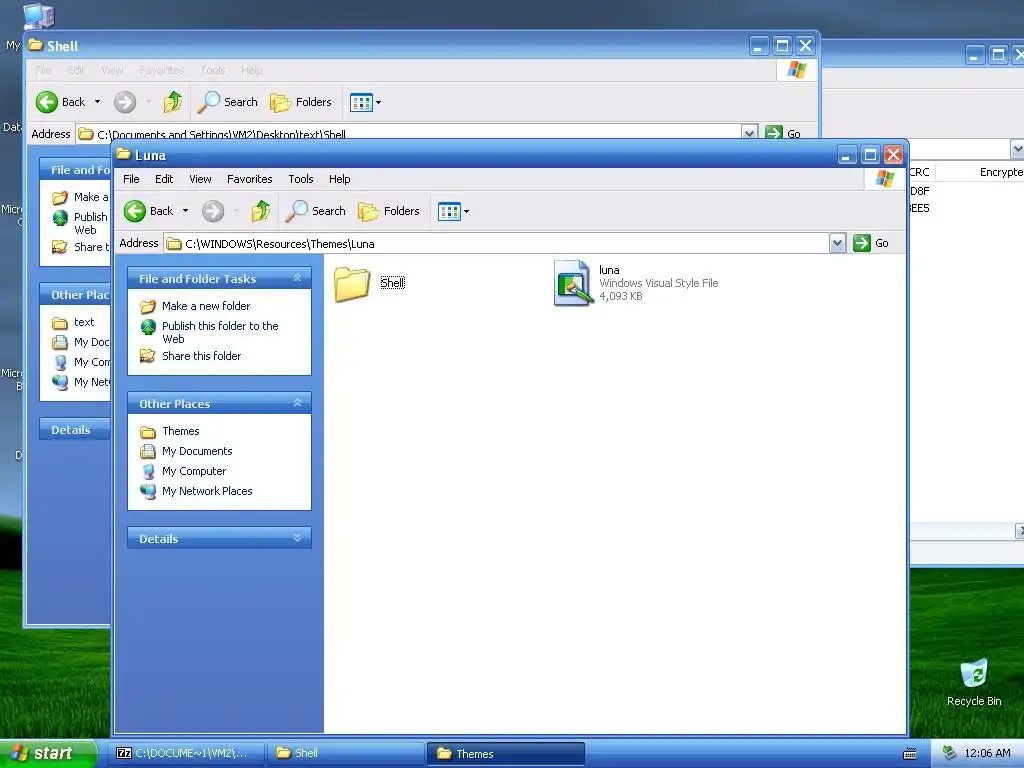Viewport: 1024px width, 768px height.
Task: Click safely remove hardware tray icon
Action: pos(950,753)
